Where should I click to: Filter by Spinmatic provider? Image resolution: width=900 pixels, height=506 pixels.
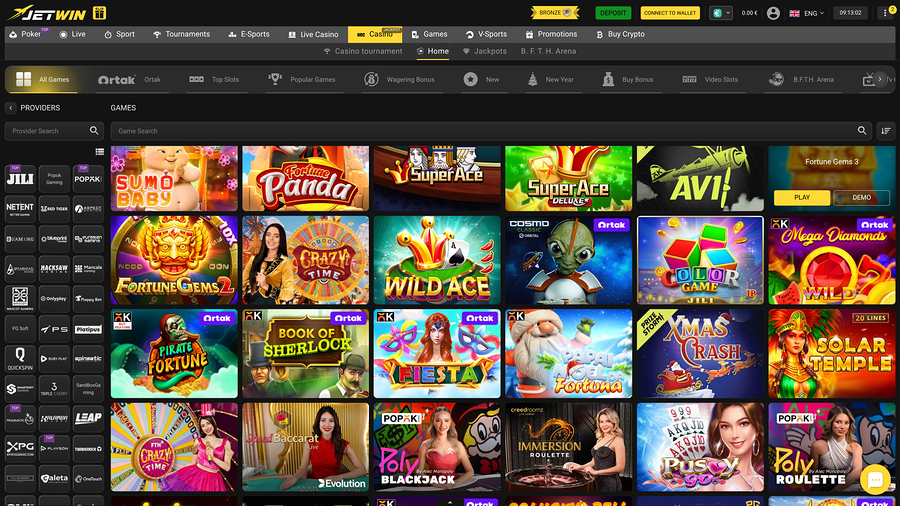click(x=88, y=359)
